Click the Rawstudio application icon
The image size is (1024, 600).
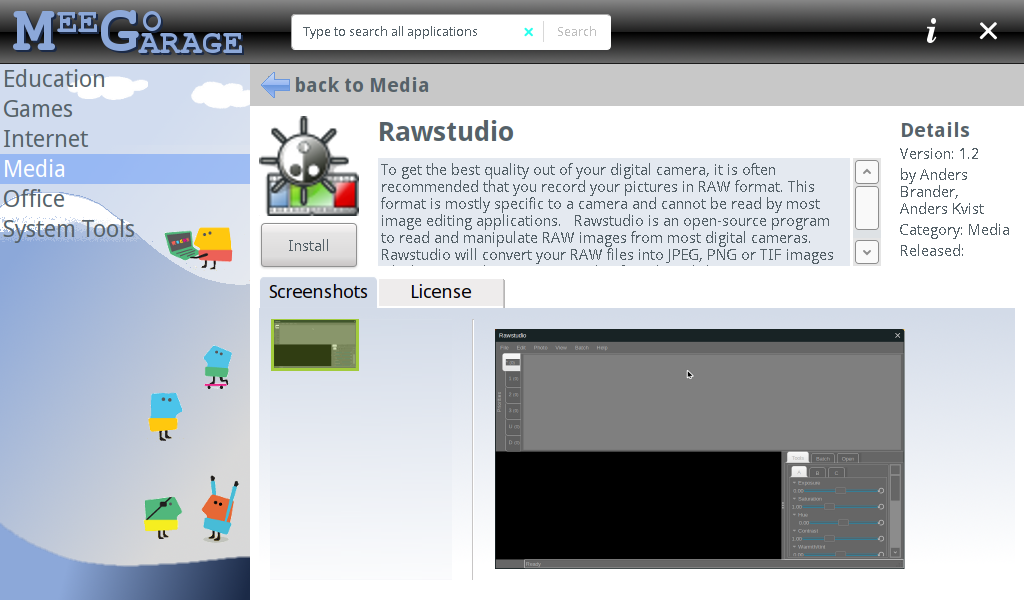pyautogui.click(x=308, y=166)
